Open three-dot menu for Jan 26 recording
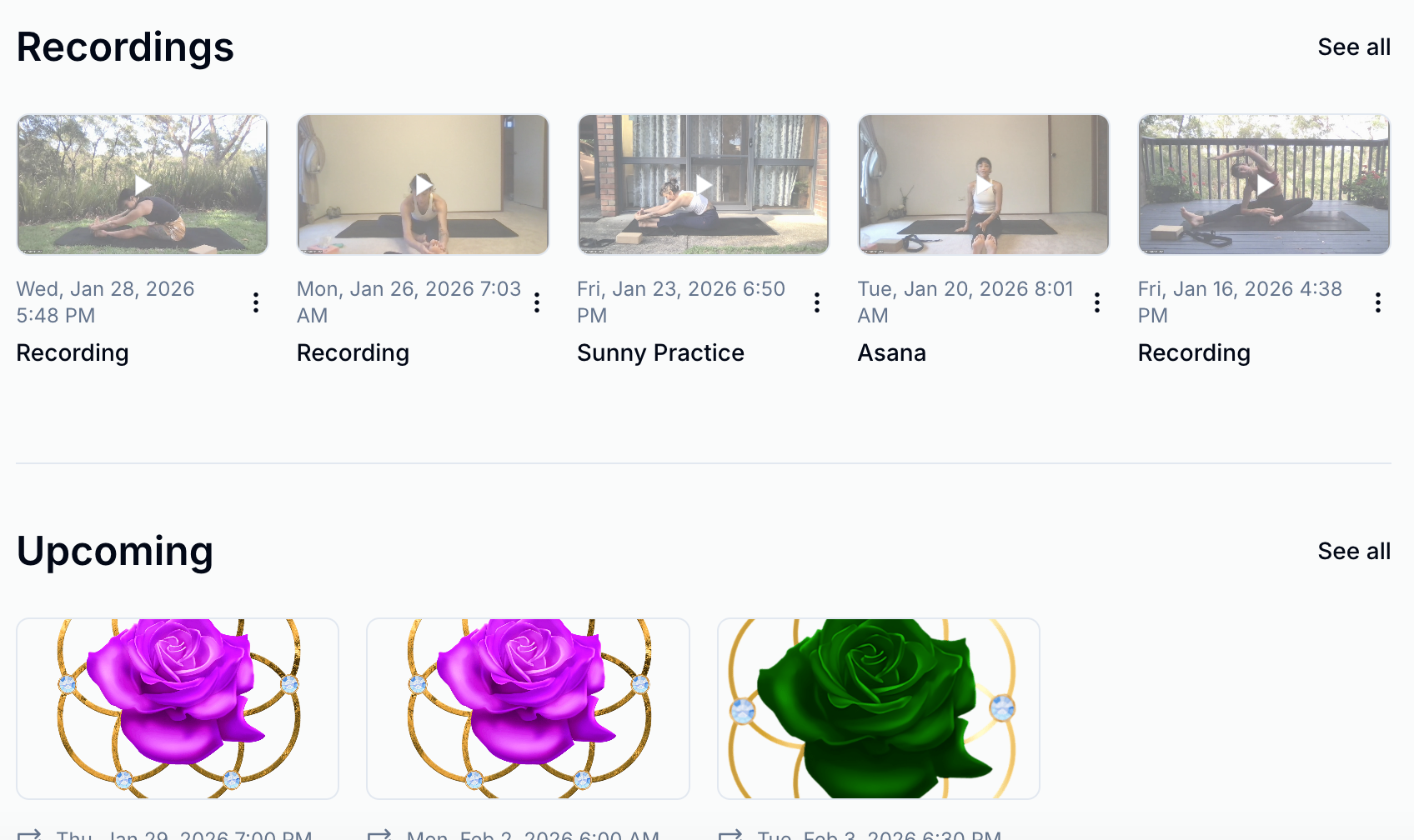 pos(537,302)
